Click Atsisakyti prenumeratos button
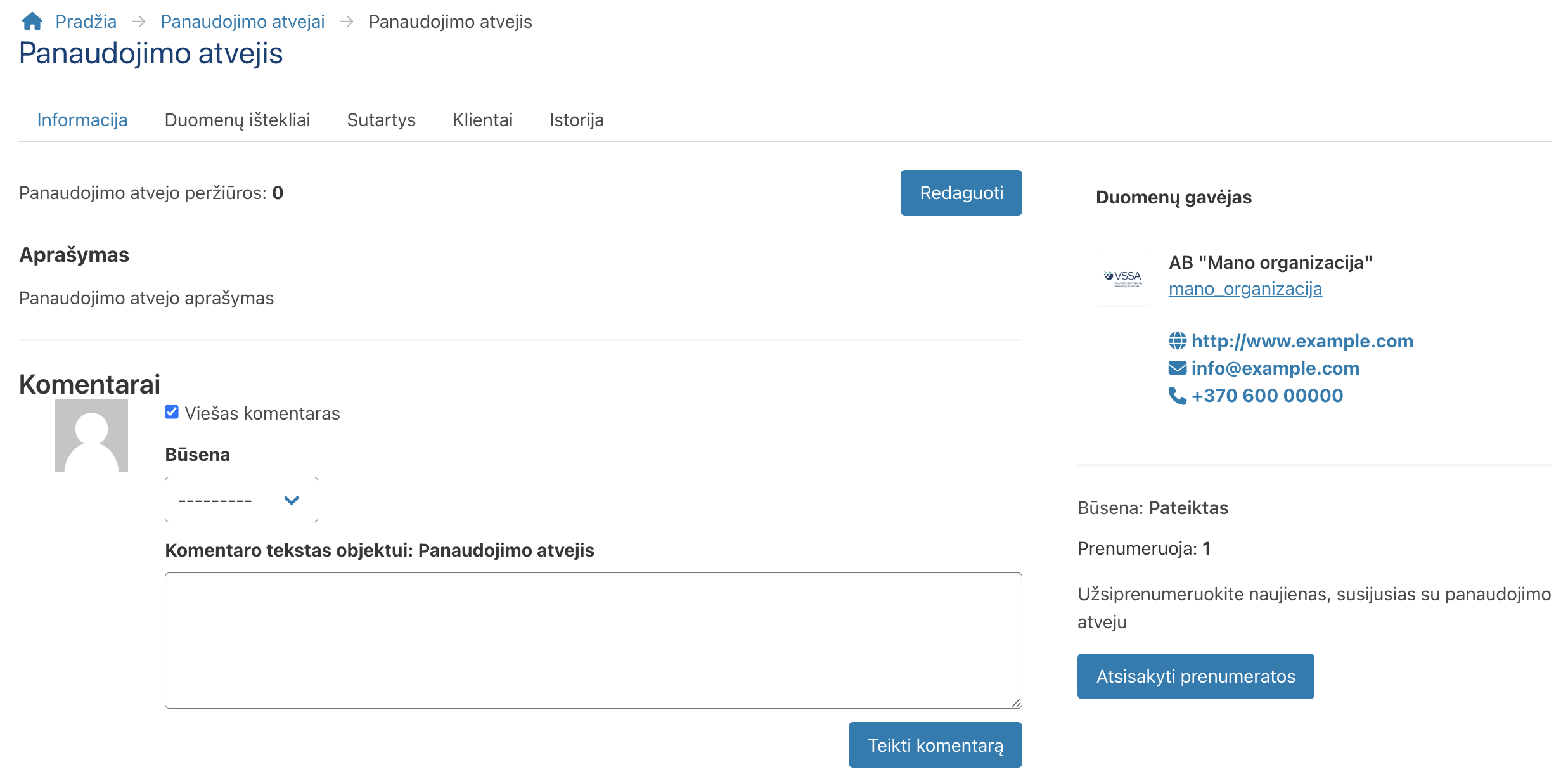 tap(1195, 676)
